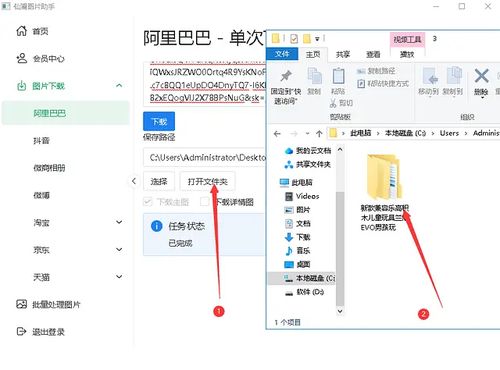The width and height of the screenshot is (500, 370).
Task: Select the 新款兼容乐高积木 folder thumbnail
Action: tap(384, 177)
